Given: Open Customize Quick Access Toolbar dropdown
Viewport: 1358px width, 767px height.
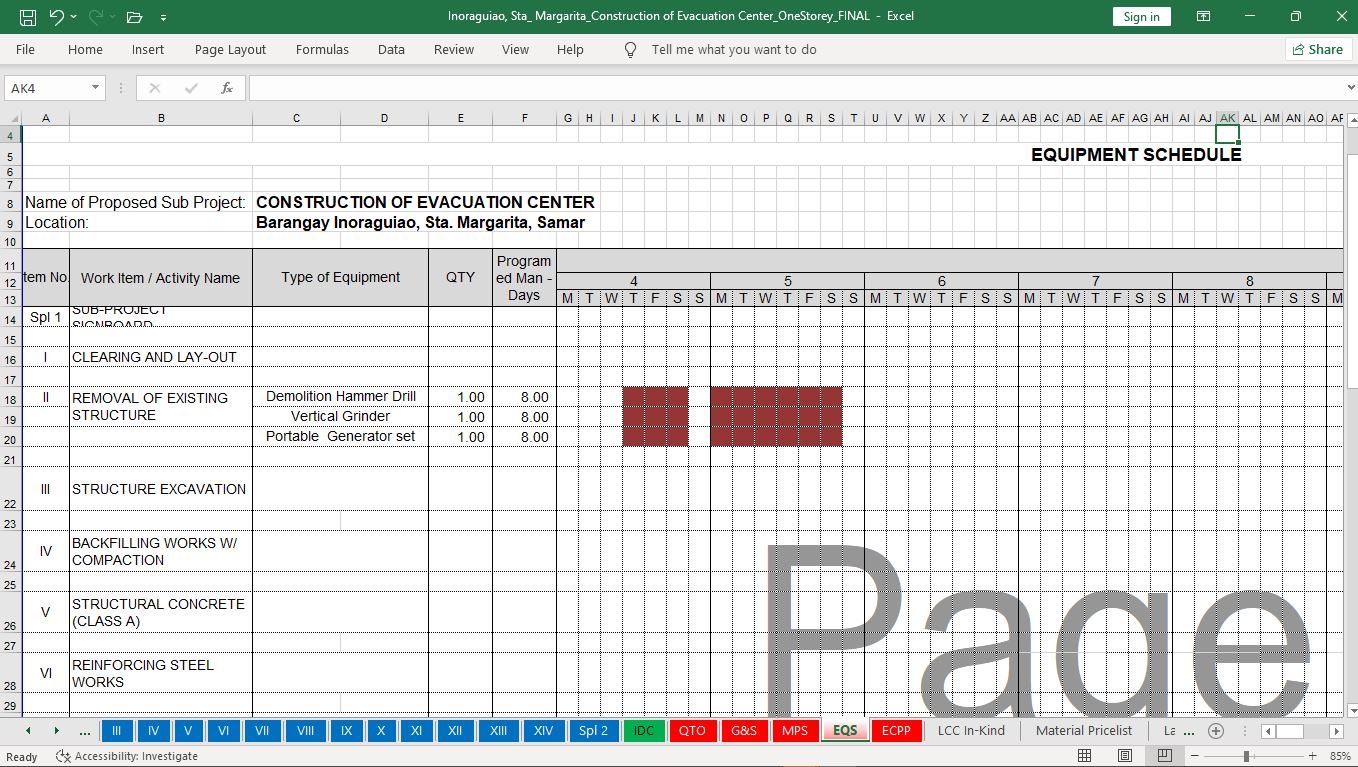Looking at the screenshot, I should (163, 17).
